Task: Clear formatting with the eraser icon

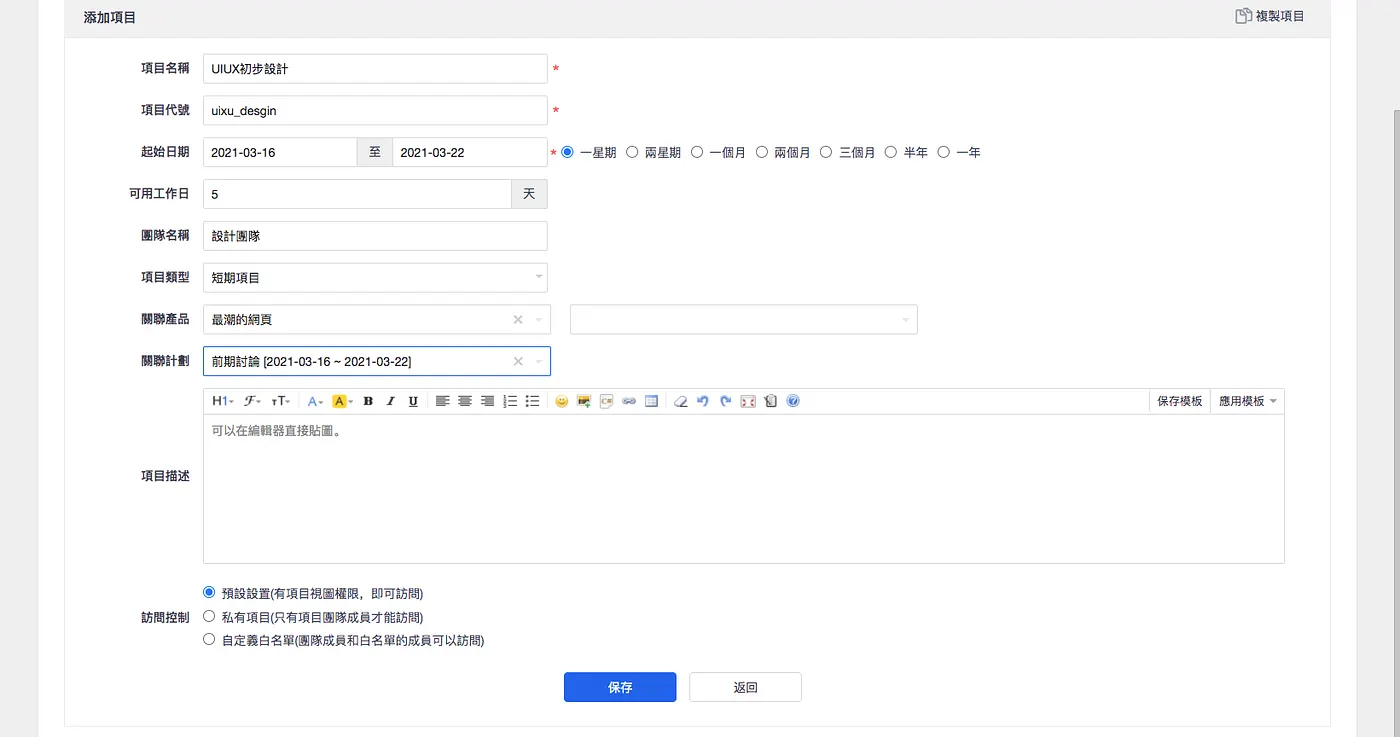Action: [681, 401]
